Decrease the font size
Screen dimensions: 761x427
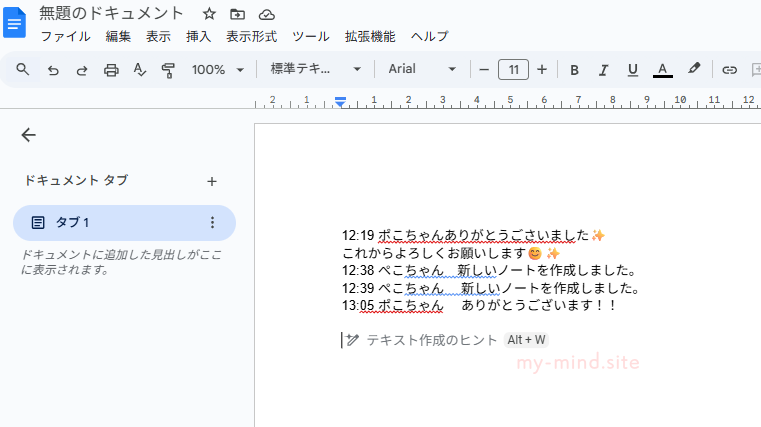(484, 70)
